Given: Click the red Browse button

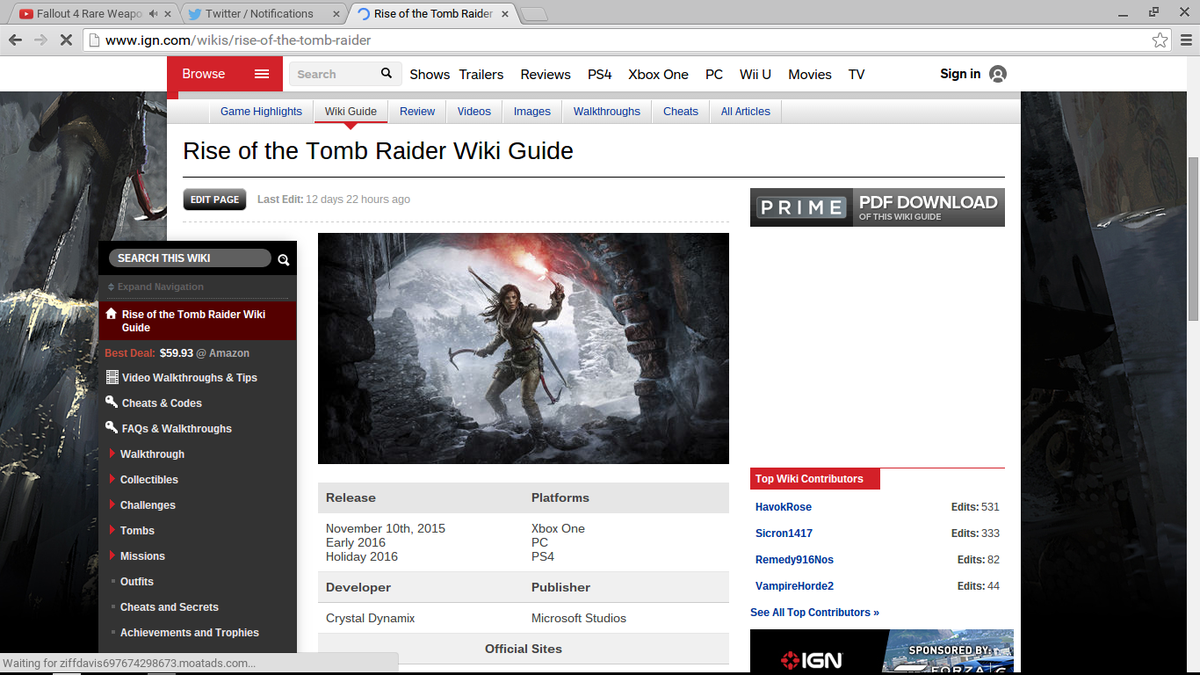Looking at the screenshot, I should [226, 74].
